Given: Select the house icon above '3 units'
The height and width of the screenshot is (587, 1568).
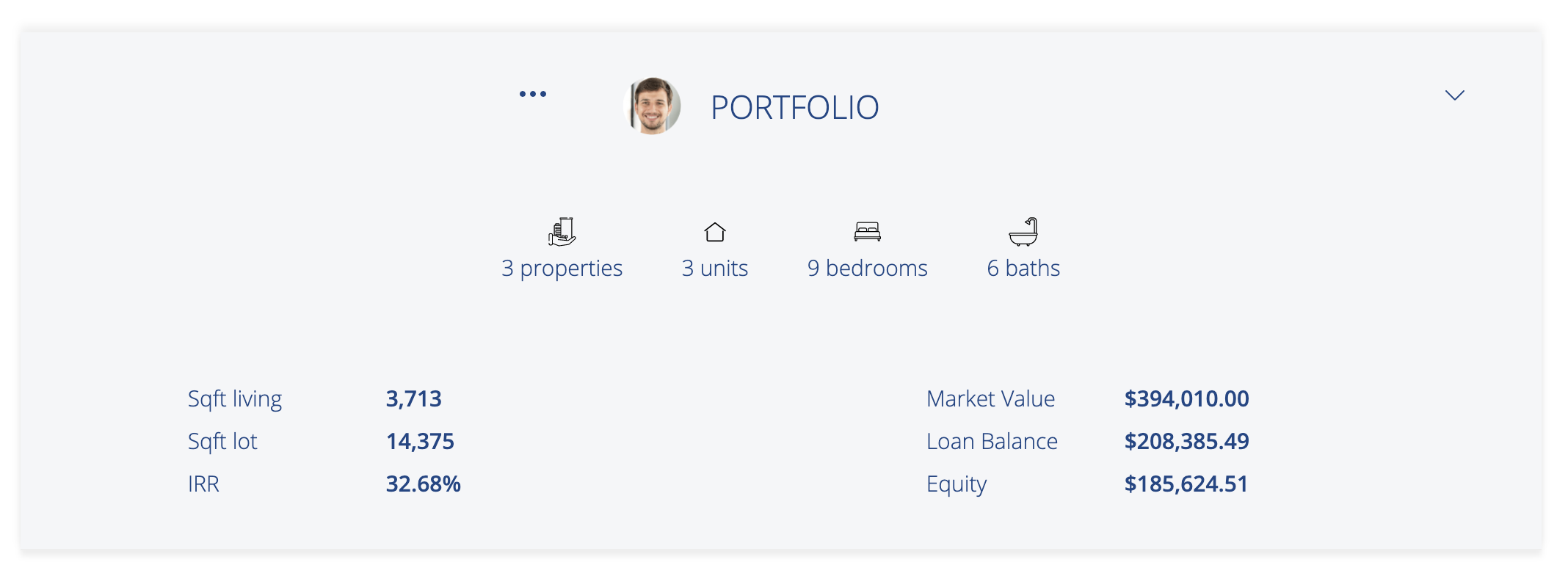Looking at the screenshot, I should 715,230.
